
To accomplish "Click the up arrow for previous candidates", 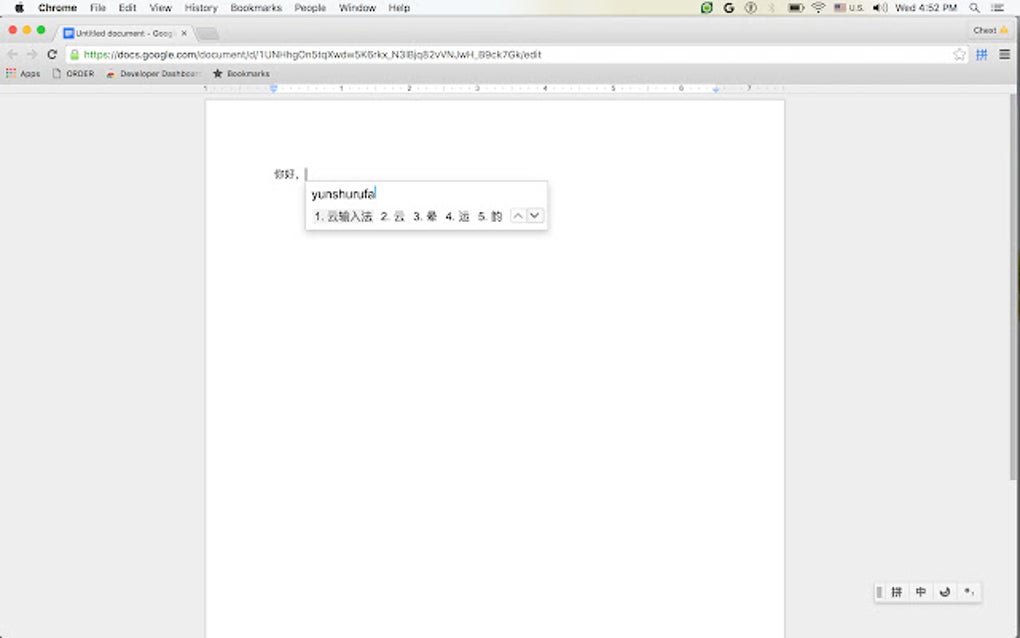I will point(517,215).
